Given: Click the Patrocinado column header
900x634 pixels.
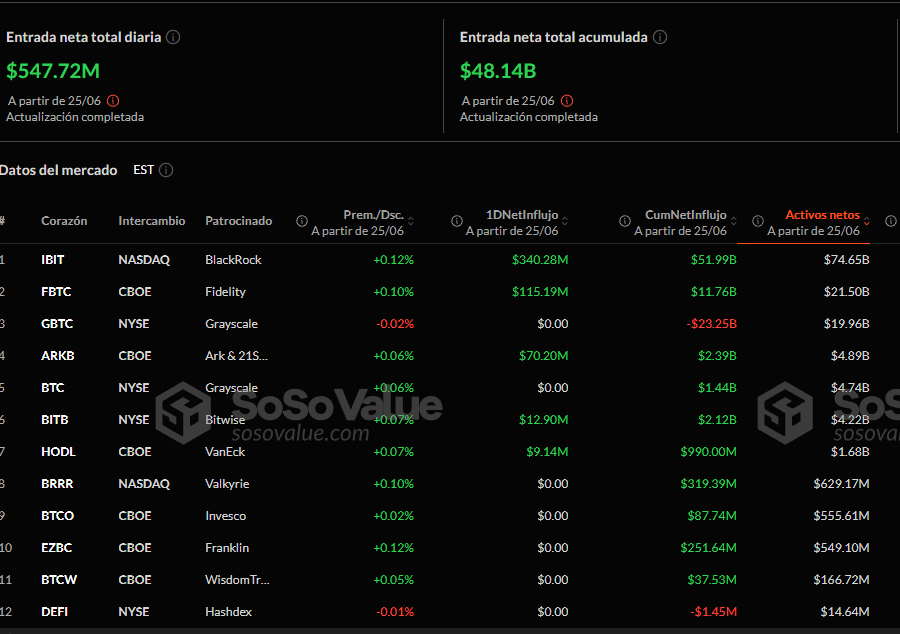Looking at the screenshot, I should click(239, 221).
